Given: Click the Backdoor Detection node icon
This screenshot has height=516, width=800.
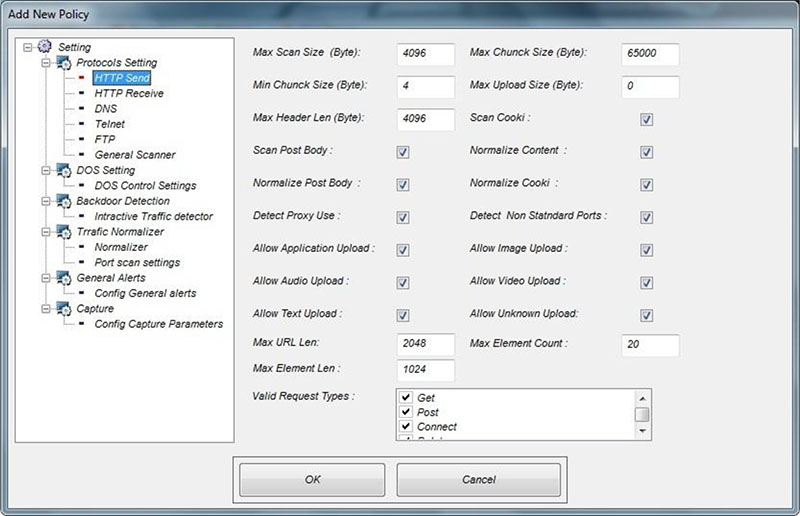Looking at the screenshot, I should pyautogui.click(x=64, y=201).
